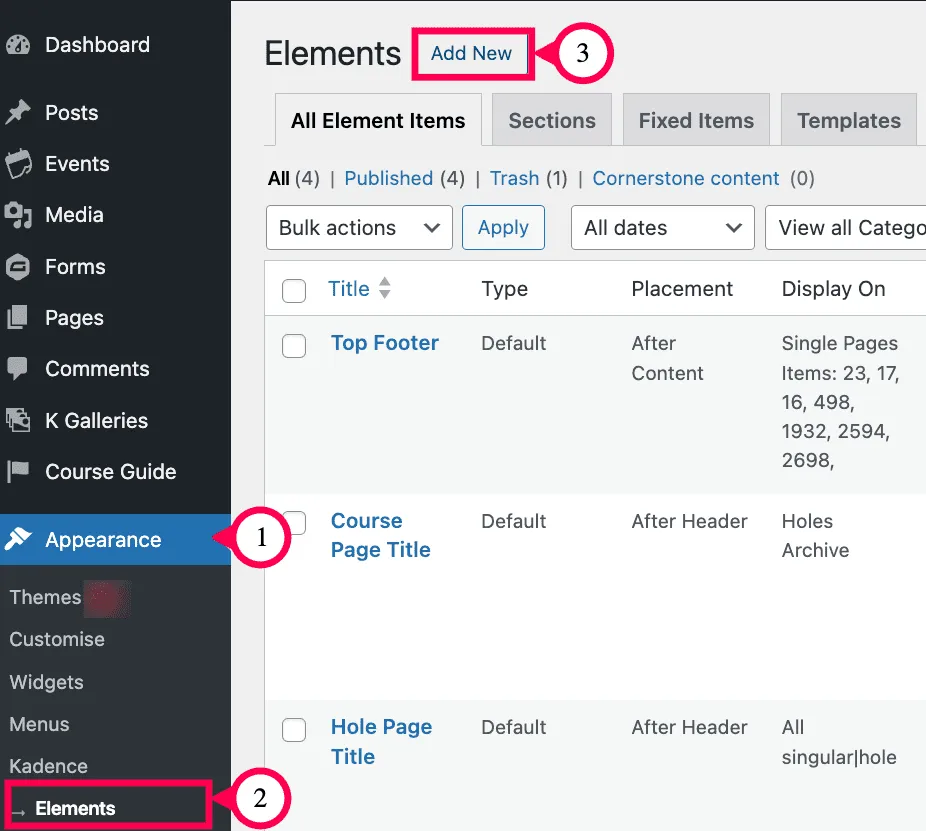
Task: Open Menus under Appearance
Action: pyautogui.click(x=40, y=724)
